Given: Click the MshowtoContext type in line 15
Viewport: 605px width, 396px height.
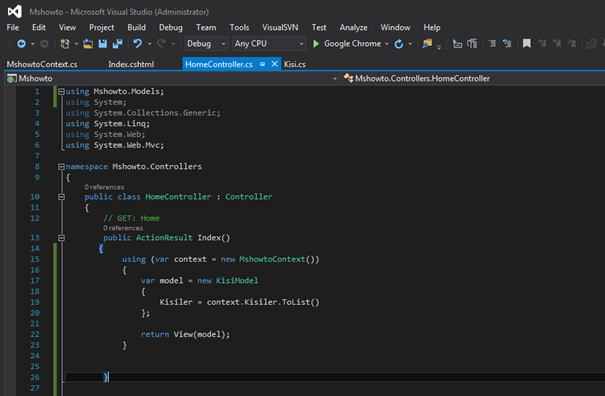Looking at the screenshot, I should click(x=272, y=259).
